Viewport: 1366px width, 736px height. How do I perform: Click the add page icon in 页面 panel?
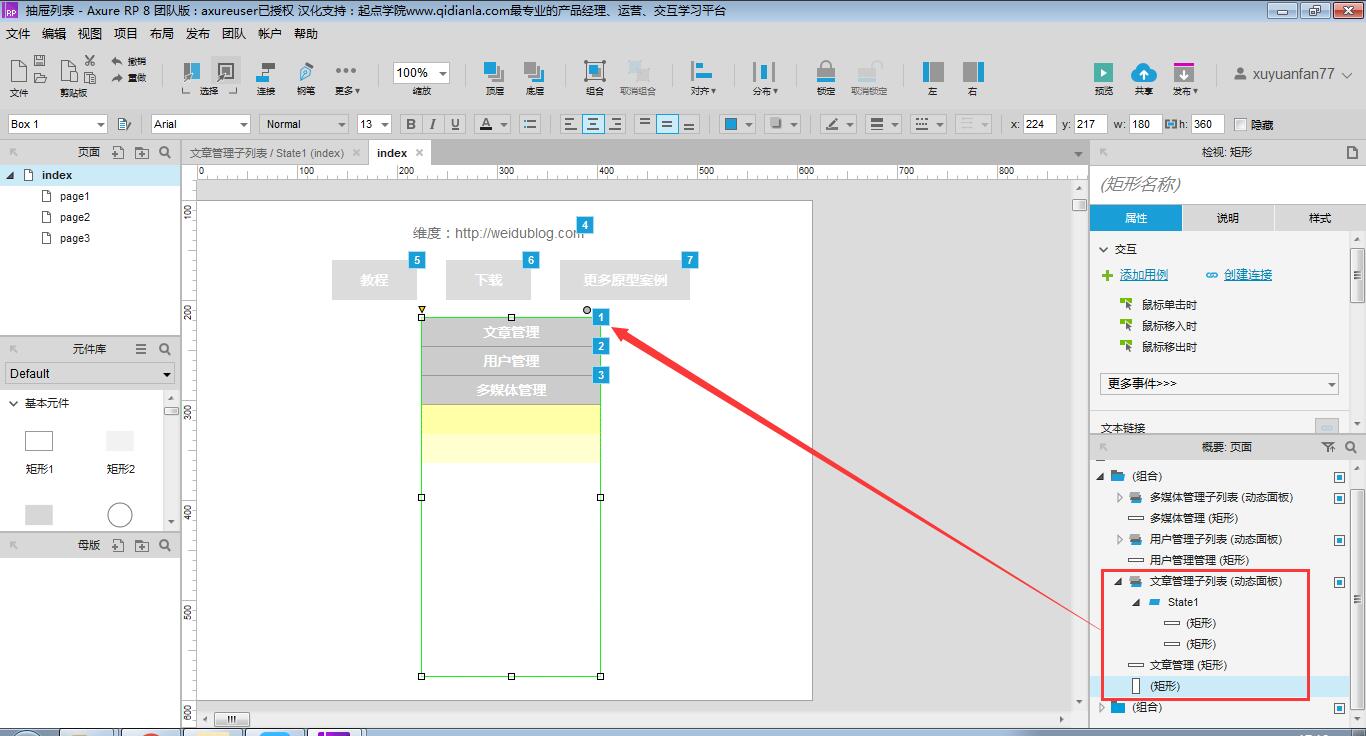click(x=118, y=152)
